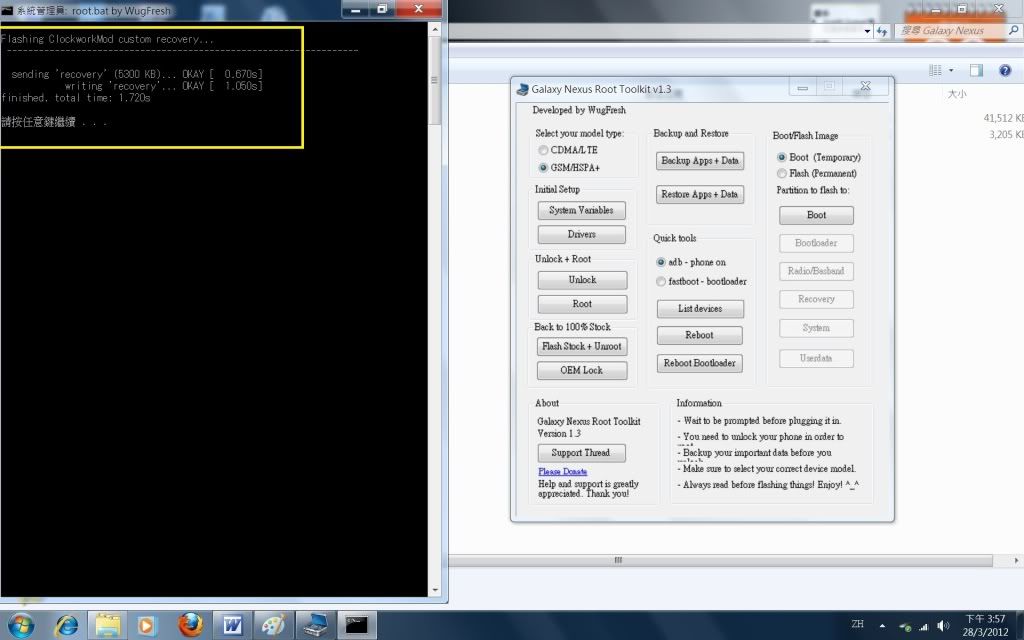Click the OEM Lock button
This screenshot has height=640, width=1024.
pyautogui.click(x=582, y=370)
